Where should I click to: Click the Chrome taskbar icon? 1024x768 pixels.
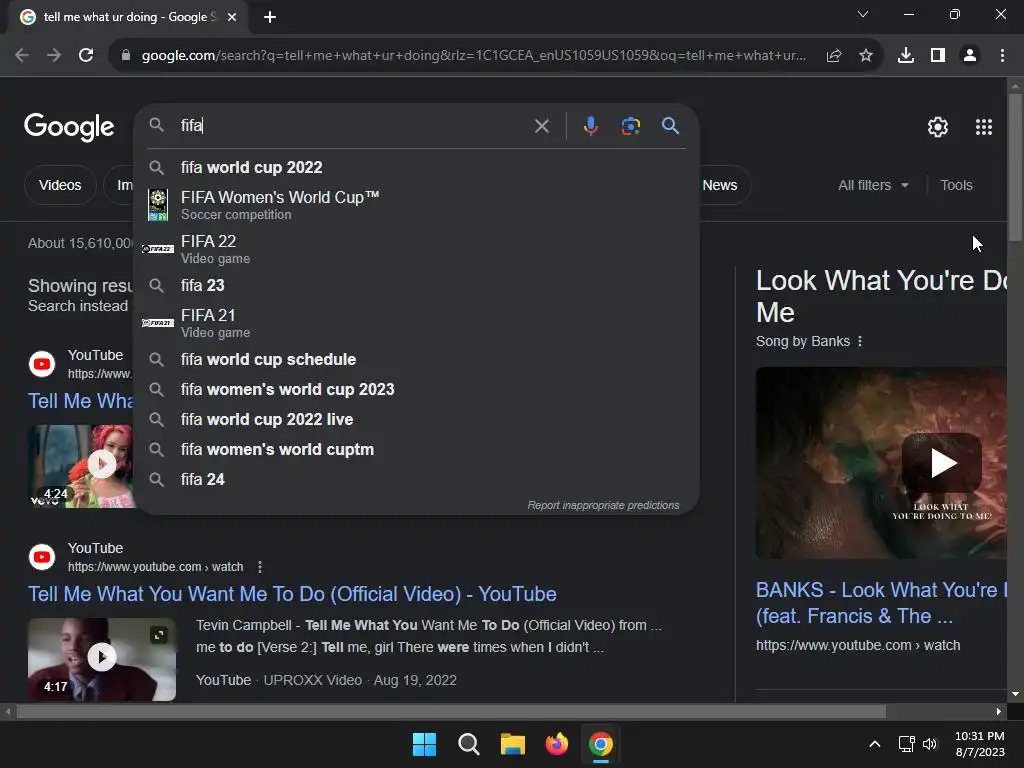[601, 744]
